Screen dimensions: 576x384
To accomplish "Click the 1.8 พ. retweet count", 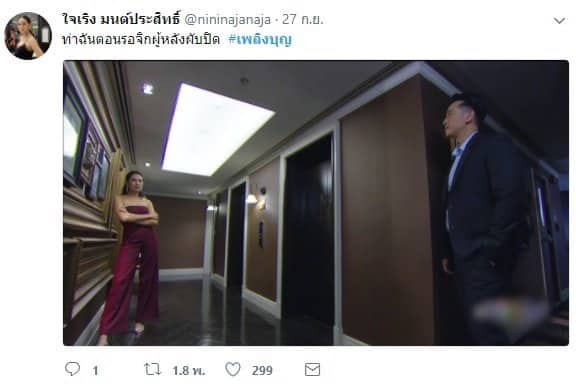I will click(x=189, y=370).
